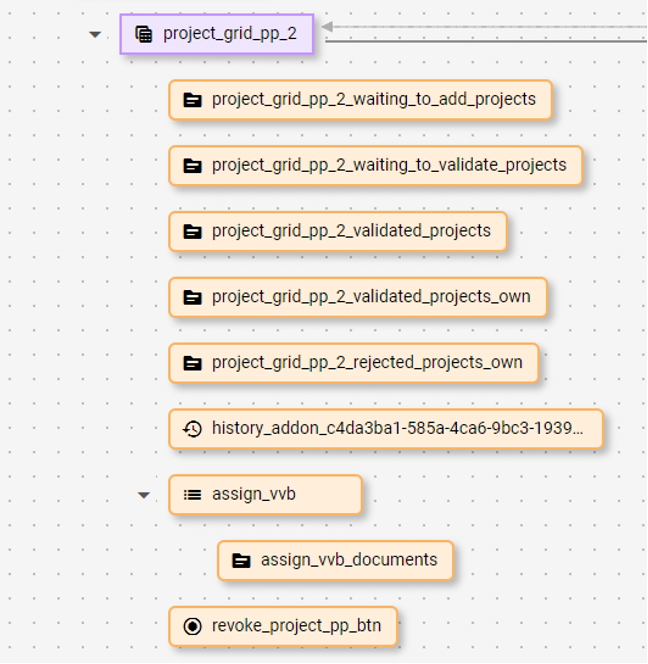Select project_grid_pp_2_waiting_to_validate_projects label
The width and height of the screenshot is (648, 664).
click(389, 166)
